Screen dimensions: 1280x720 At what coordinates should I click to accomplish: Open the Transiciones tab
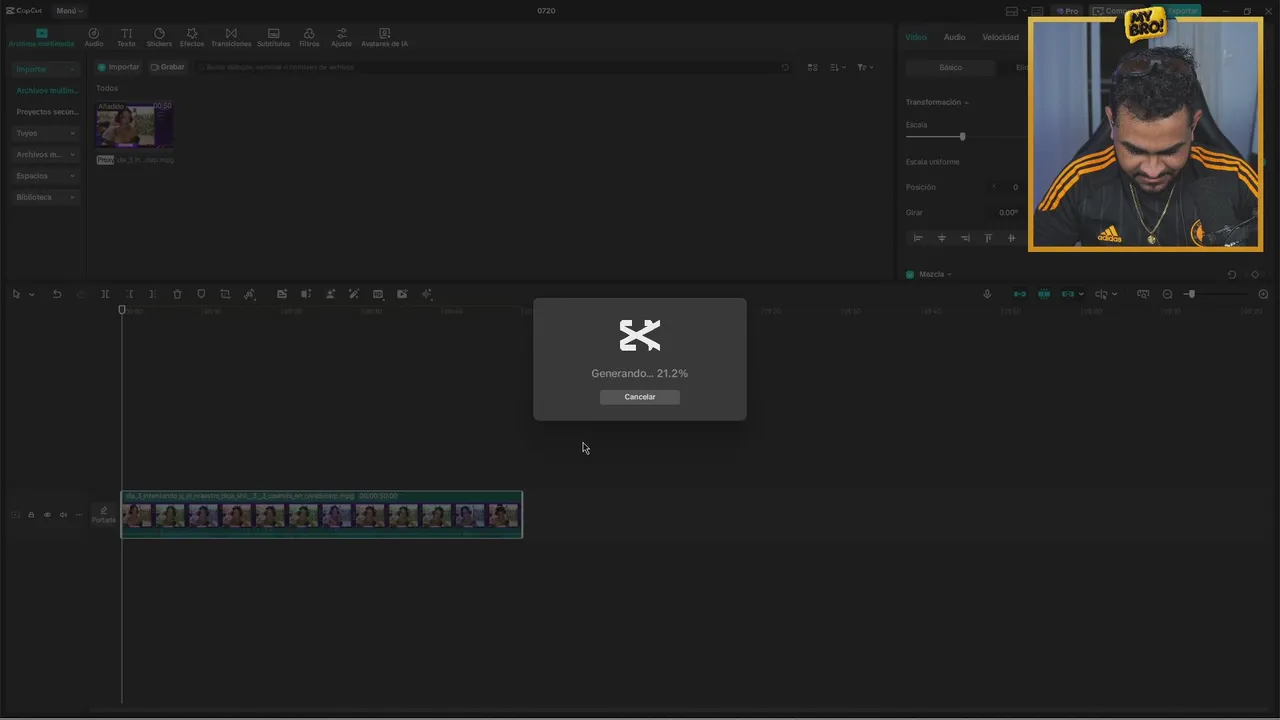(x=231, y=38)
